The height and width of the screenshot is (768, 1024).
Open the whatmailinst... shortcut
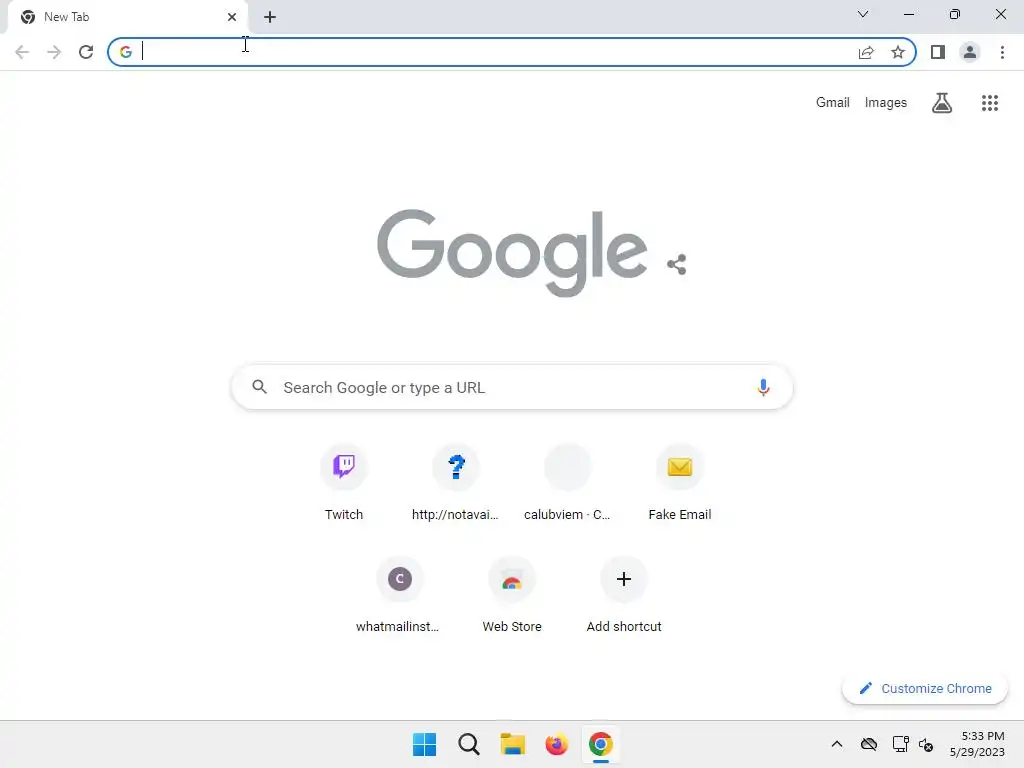(400, 596)
